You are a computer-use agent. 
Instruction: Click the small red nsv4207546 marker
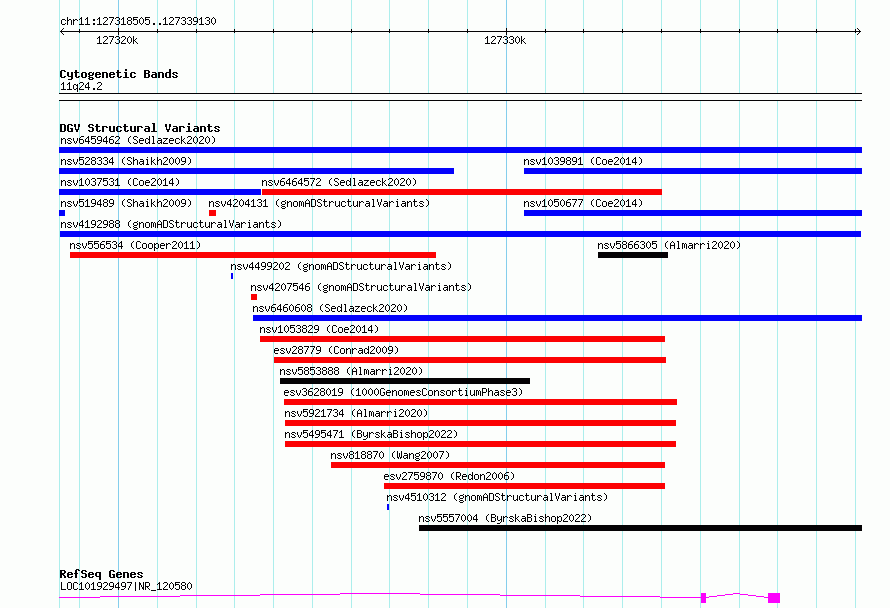point(254,297)
